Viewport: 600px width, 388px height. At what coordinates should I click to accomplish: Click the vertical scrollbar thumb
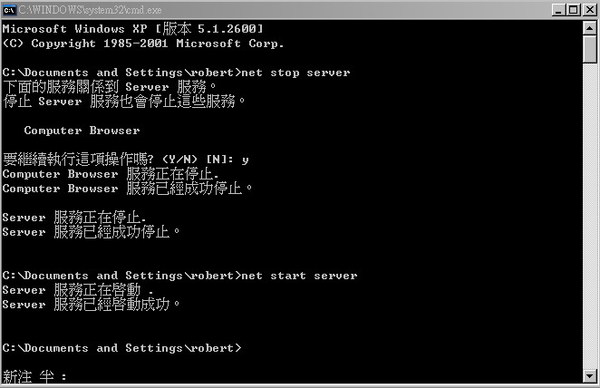(590, 49)
